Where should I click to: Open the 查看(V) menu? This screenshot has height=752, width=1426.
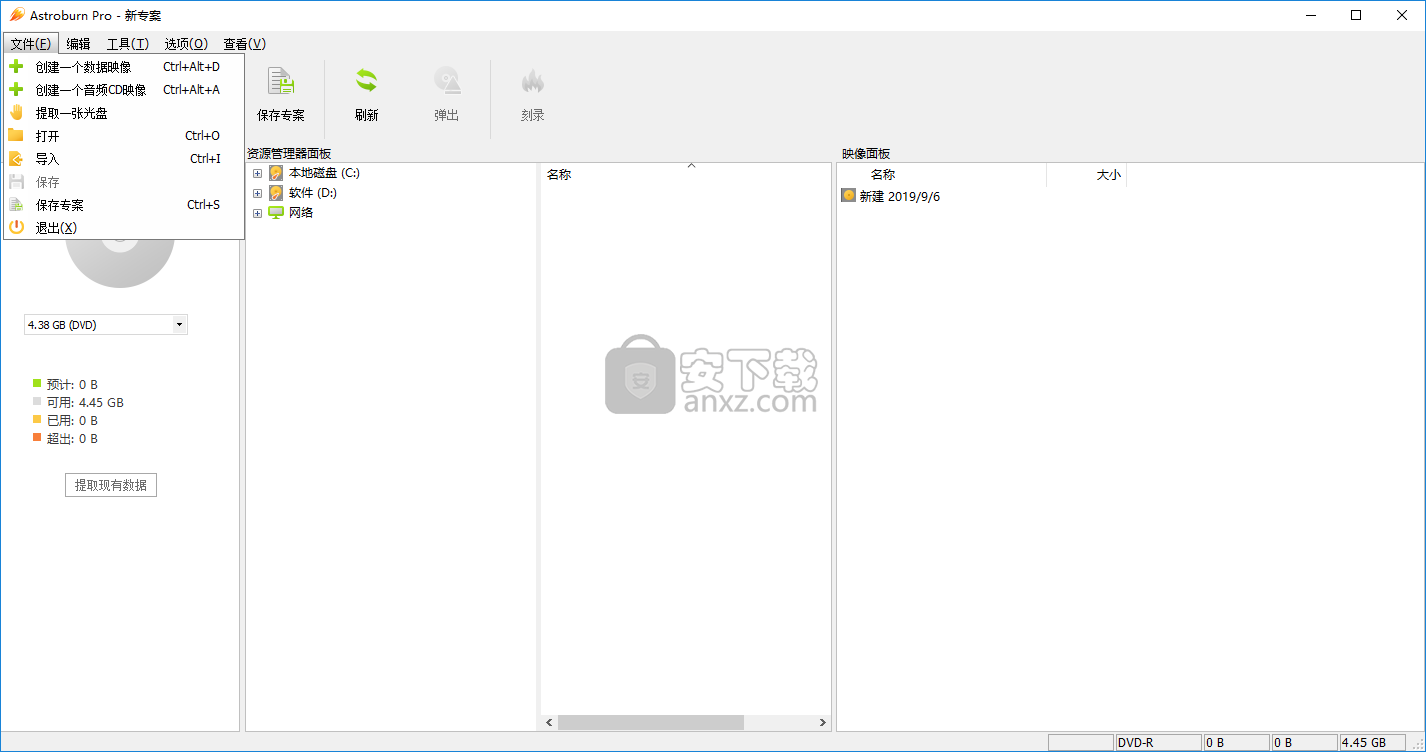pyautogui.click(x=244, y=44)
